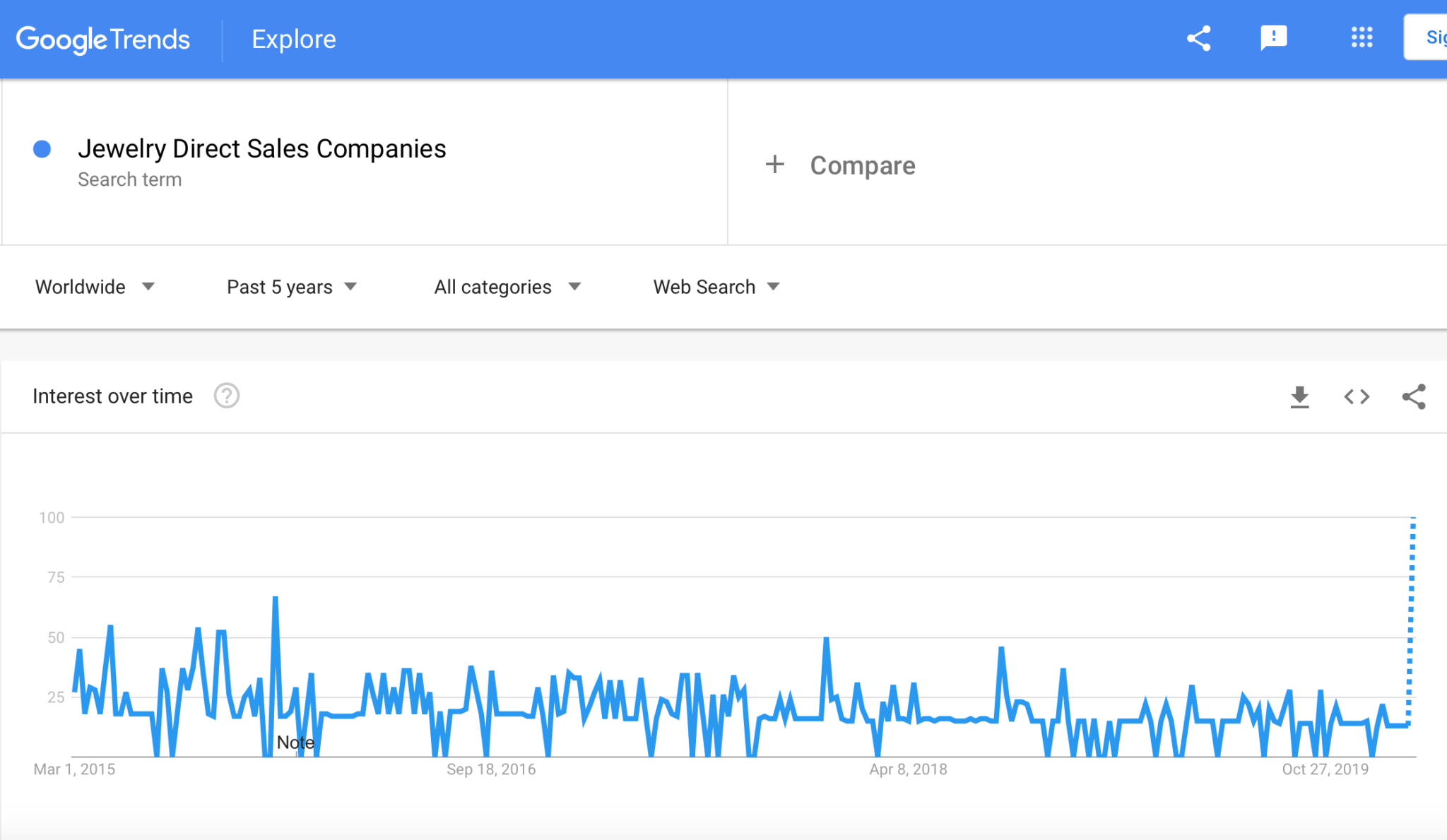
Task: Download the interest over time data
Action: [1299, 397]
